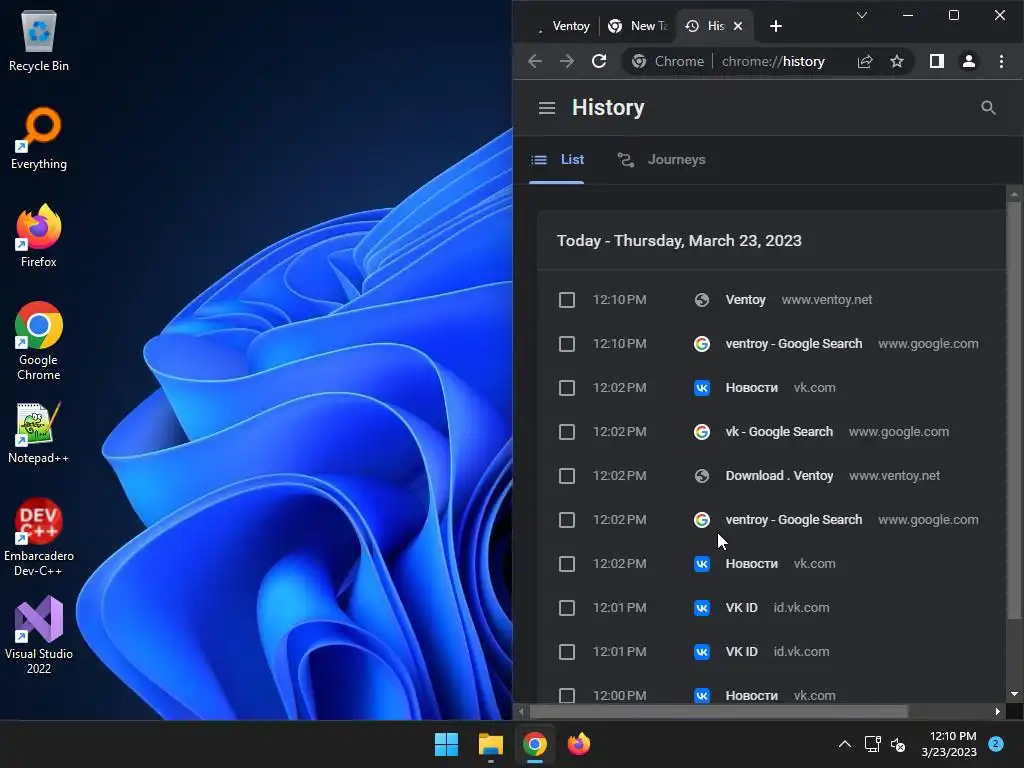Viewport: 1024px width, 768px height.
Task: Open the Download . Ventoy link
Action: pyautogui.click(x=779, y=476)
